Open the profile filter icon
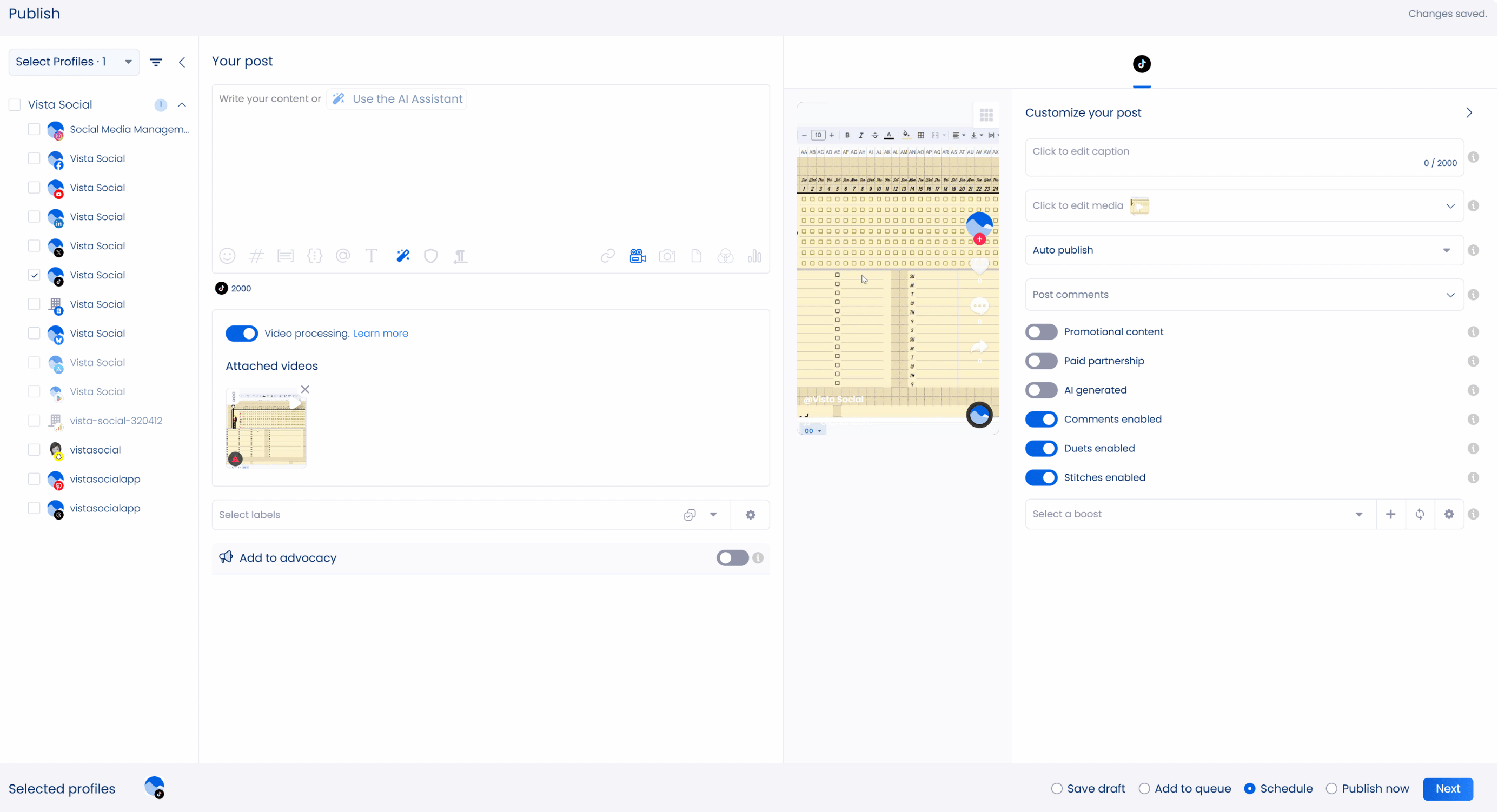 156,62
